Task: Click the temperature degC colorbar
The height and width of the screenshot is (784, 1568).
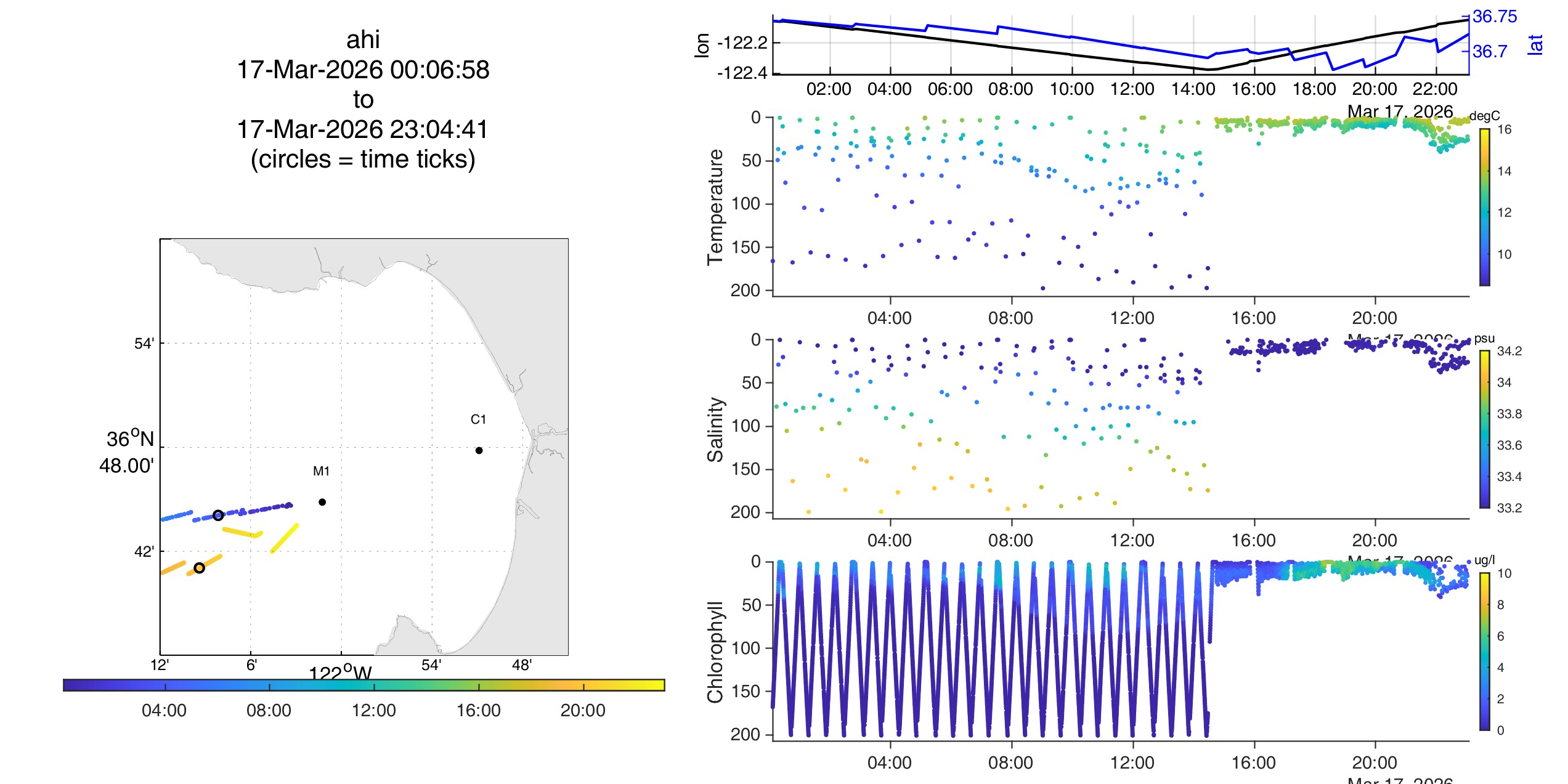Action: (x=1485, y=207)
